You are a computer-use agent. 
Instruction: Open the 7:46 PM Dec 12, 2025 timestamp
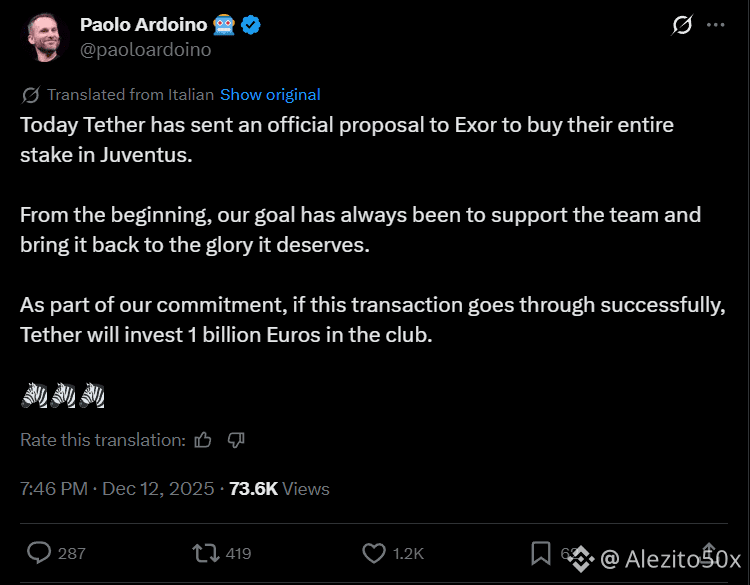coord(117,489)
